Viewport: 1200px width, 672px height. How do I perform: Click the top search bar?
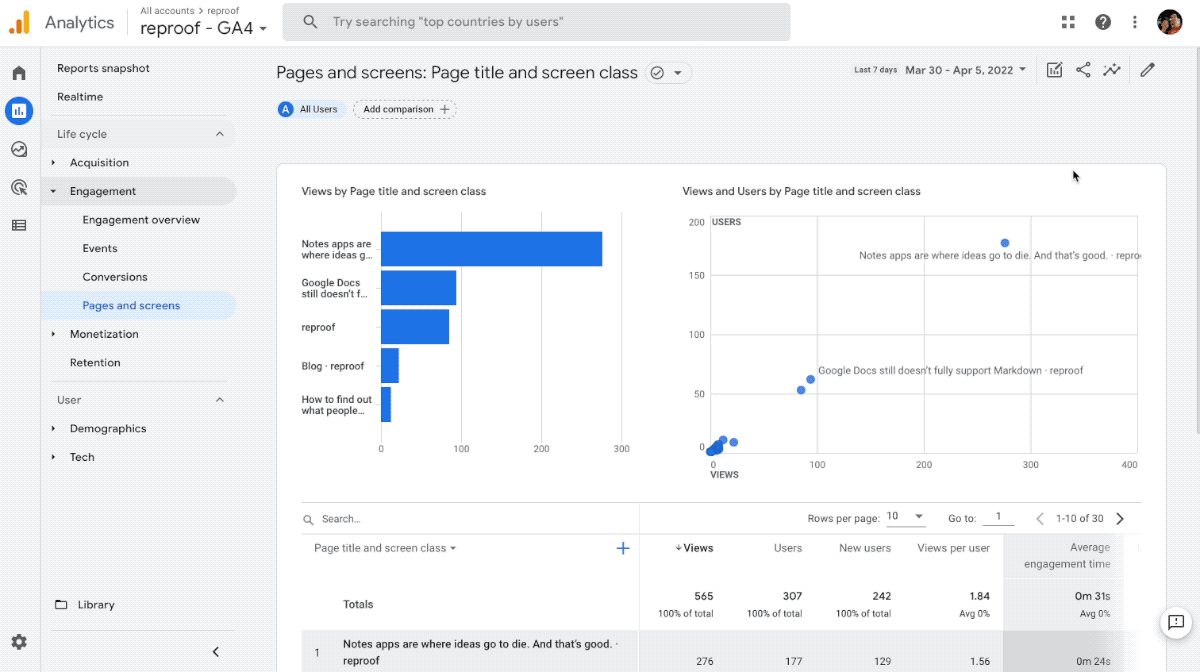[536, 22]
